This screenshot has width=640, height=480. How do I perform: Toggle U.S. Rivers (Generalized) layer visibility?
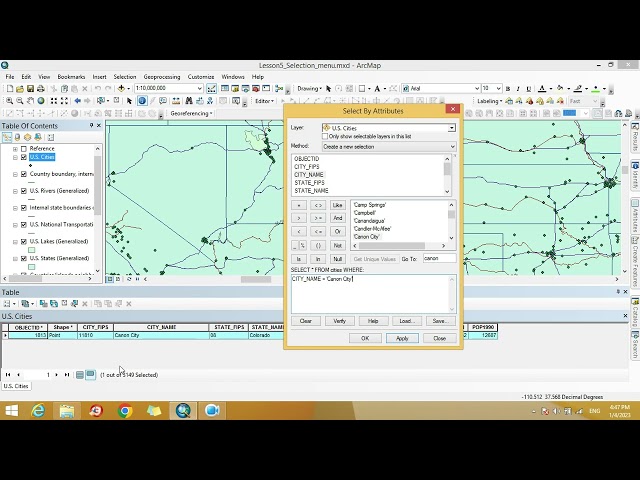tap(24, 191)
